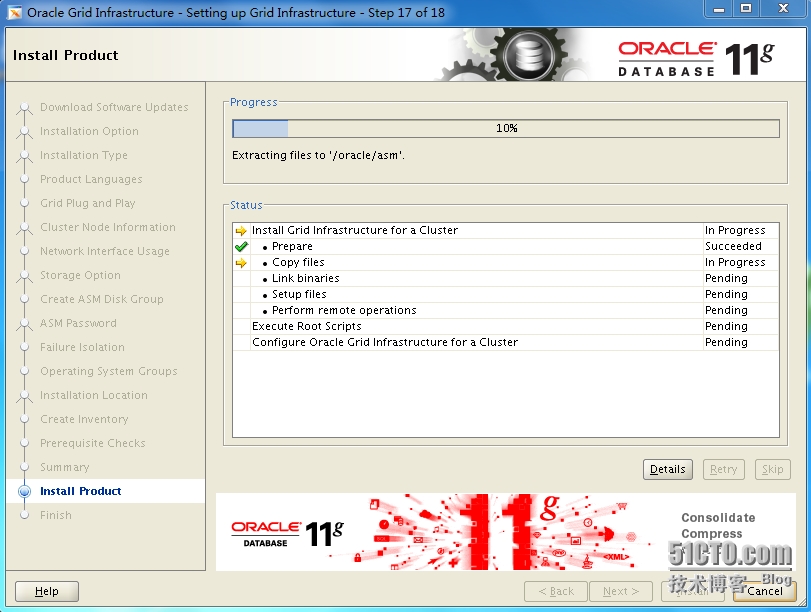Select Product Languages step
The image size is (811, 612).
coord(91,179)
